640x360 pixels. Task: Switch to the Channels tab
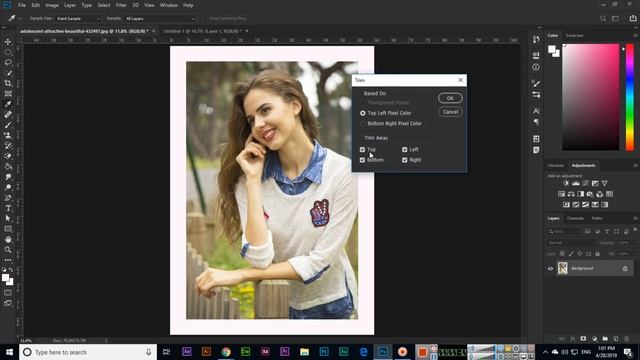point(575,218)
